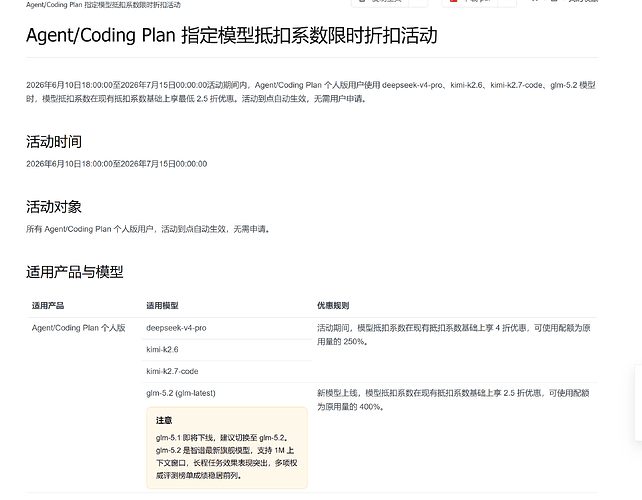
Task: Click the intro paragraph mentioning 2.5 折优惠
Action: pos(311,92)
